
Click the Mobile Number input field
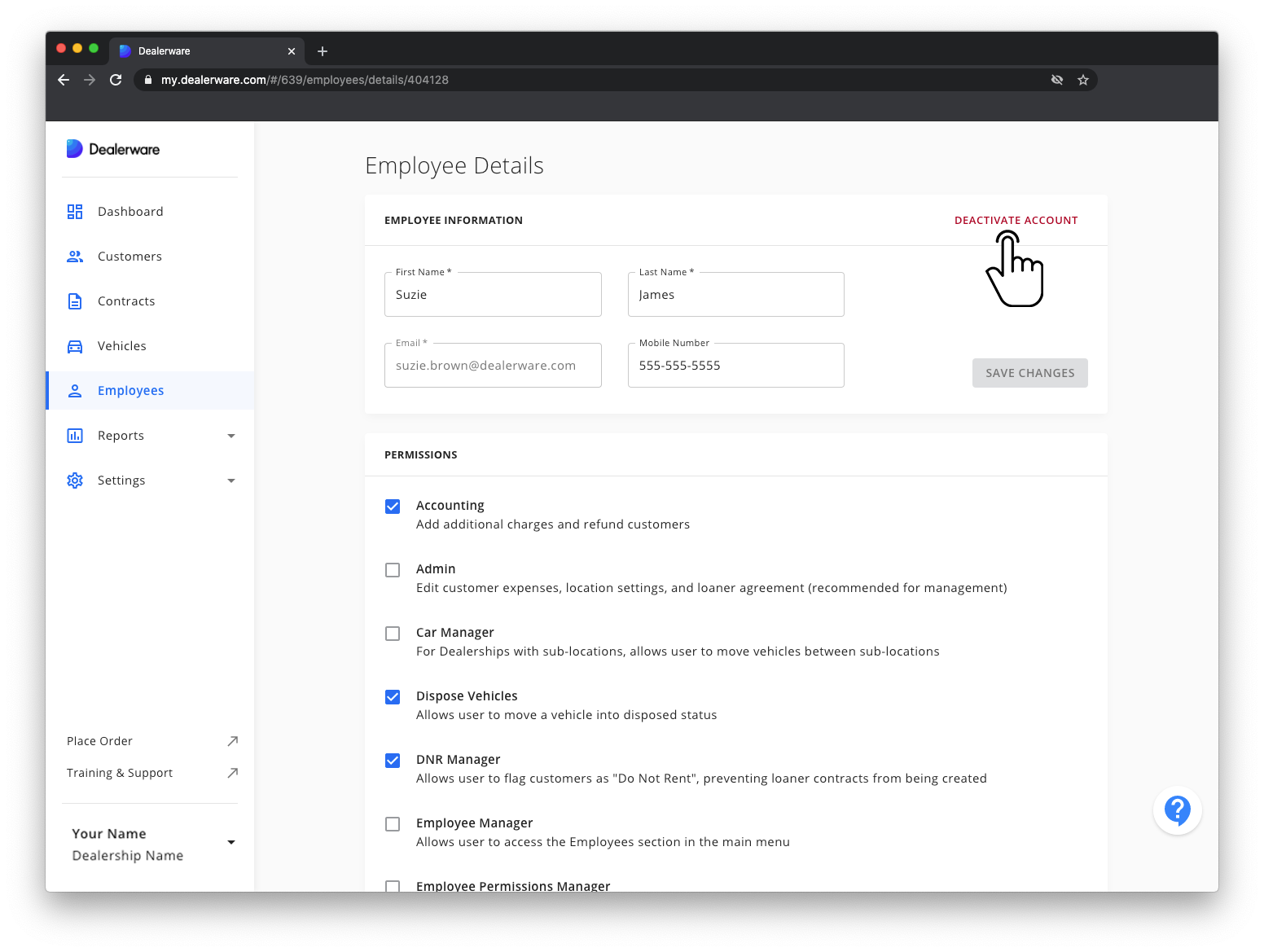coord(735,365)
